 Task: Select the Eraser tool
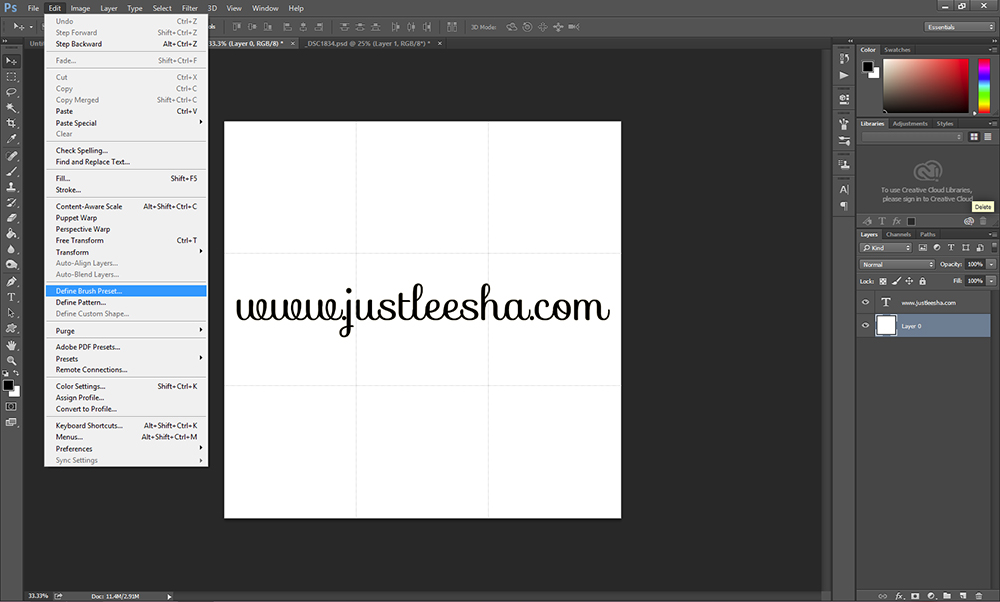(x=11, y=218)
